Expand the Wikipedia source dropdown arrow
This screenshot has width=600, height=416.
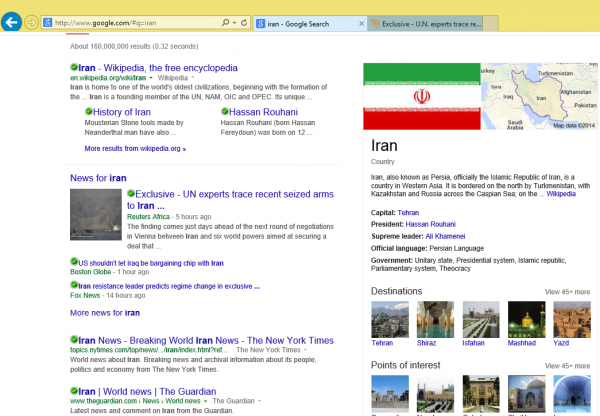(x=193, y=78)
